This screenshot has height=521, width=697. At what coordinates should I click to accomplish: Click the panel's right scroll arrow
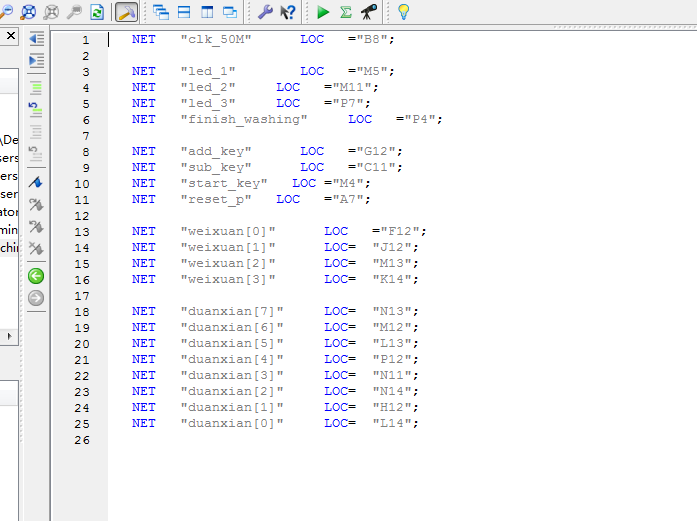coord(12,338)
